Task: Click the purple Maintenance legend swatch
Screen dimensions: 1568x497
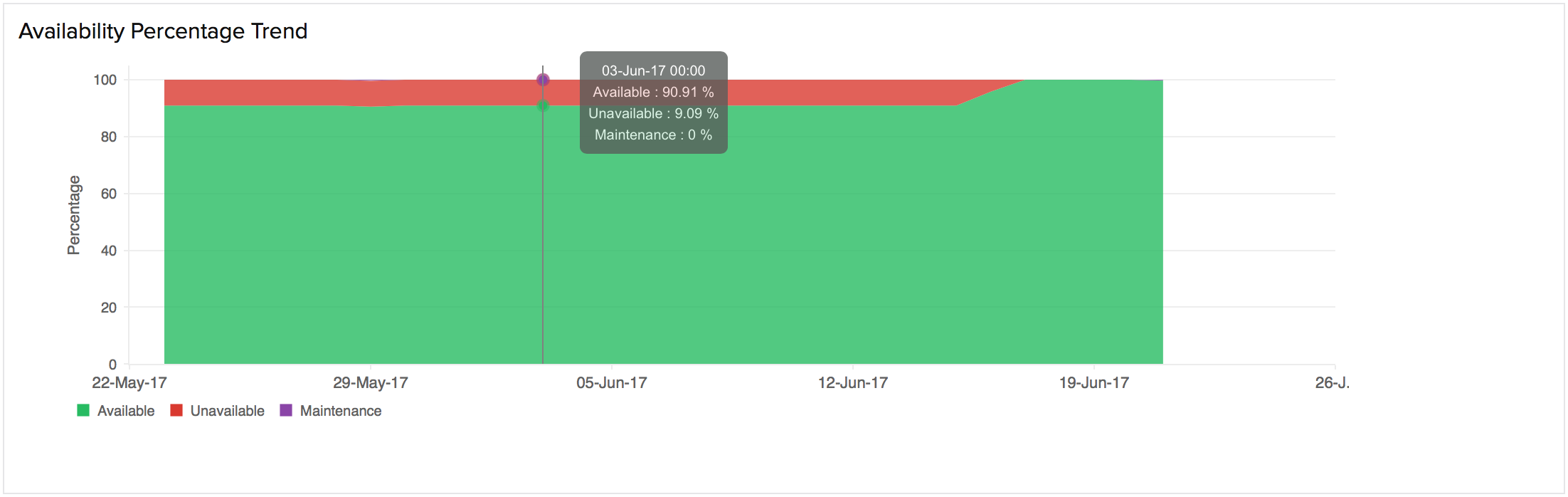Action: tap(286, 410)
